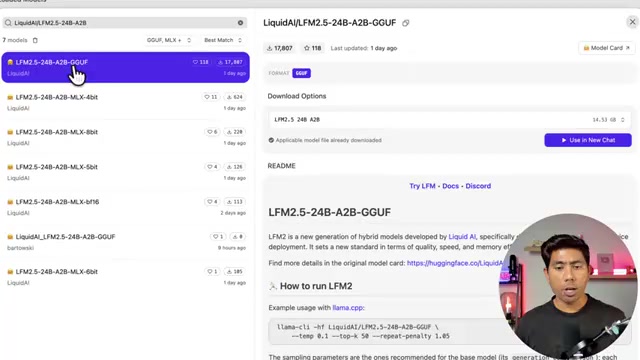Image resolution: width=640 pixels, height=360 pixels.
Task: Click likes count on MLX-8bit row
Action: 212,132
